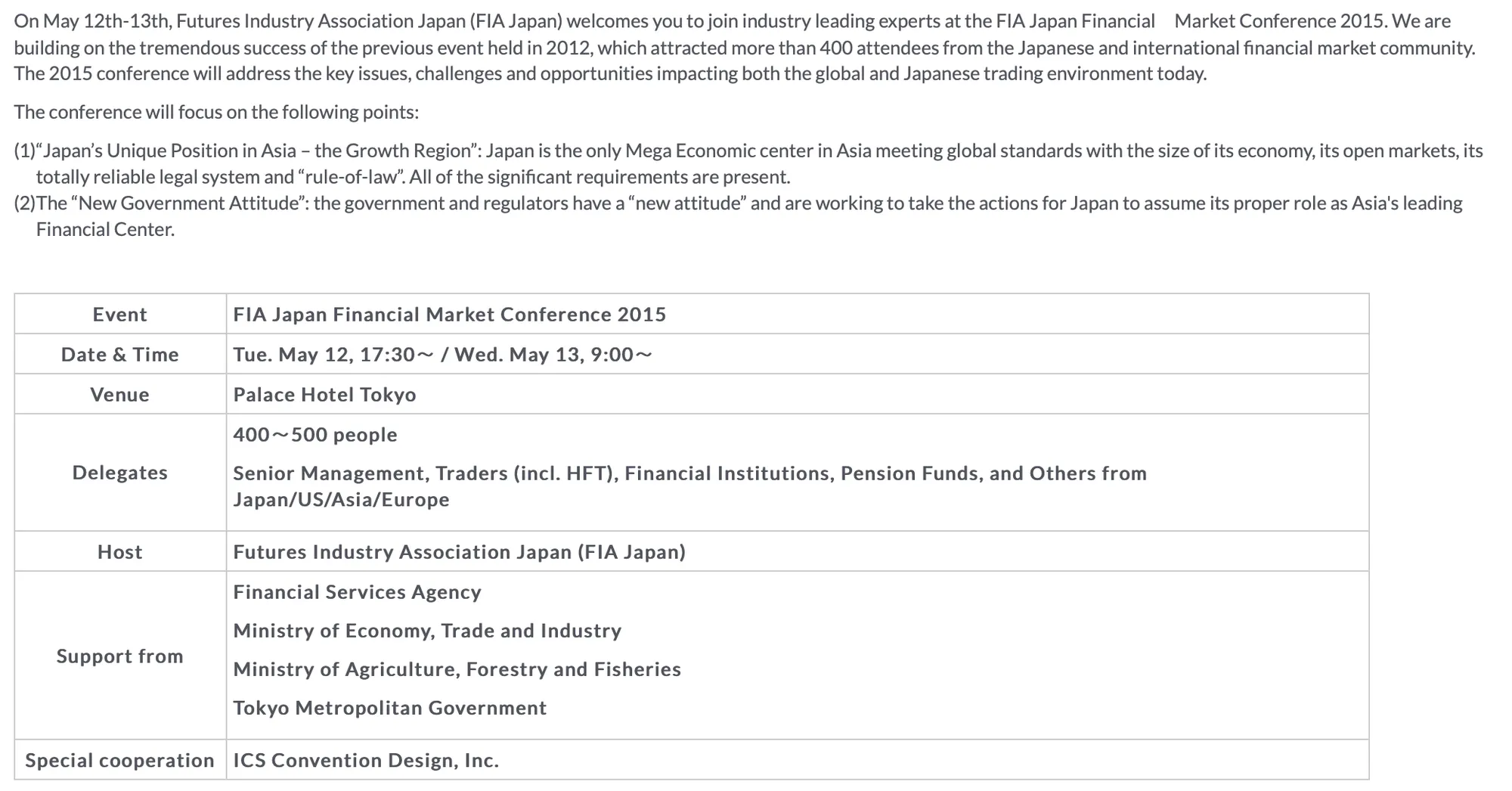This screenshot has width=1512, height=791.
Task: Click the Host label cell
Action: (120, 551)
